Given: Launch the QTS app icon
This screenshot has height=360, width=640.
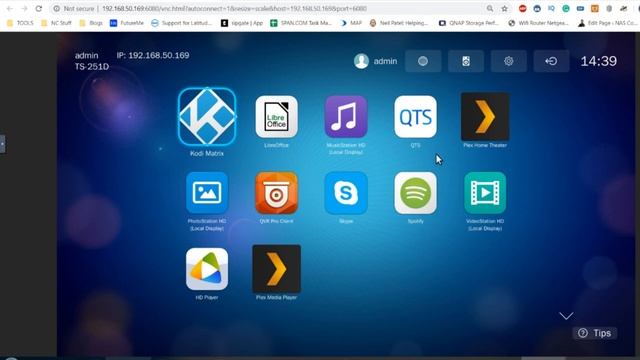Looking at the screenshot, I should click(415, 117).
